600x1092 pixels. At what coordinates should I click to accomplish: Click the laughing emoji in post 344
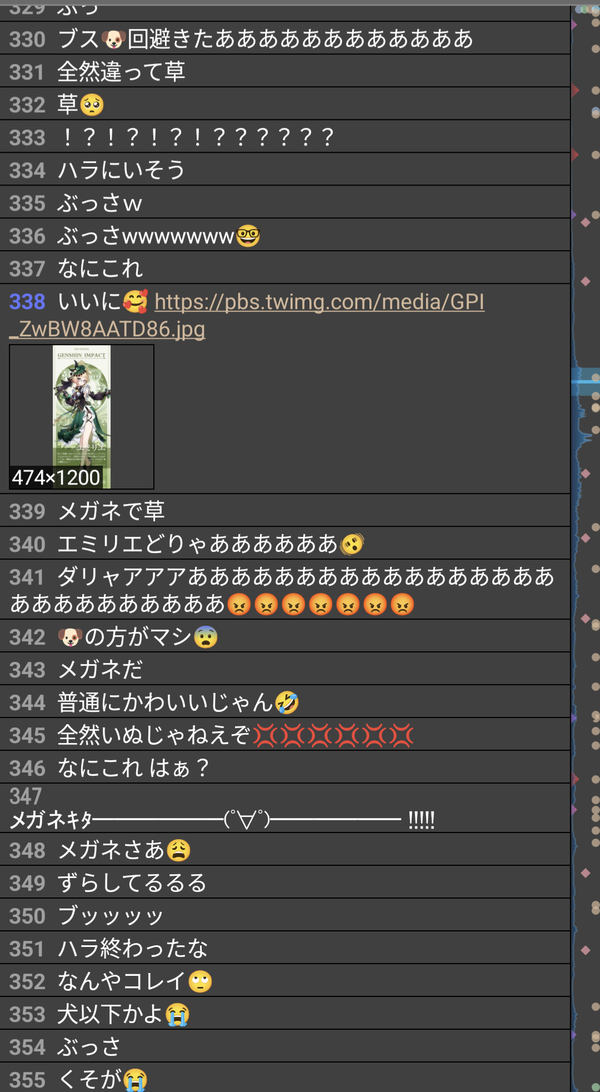(x=287, y=702)
